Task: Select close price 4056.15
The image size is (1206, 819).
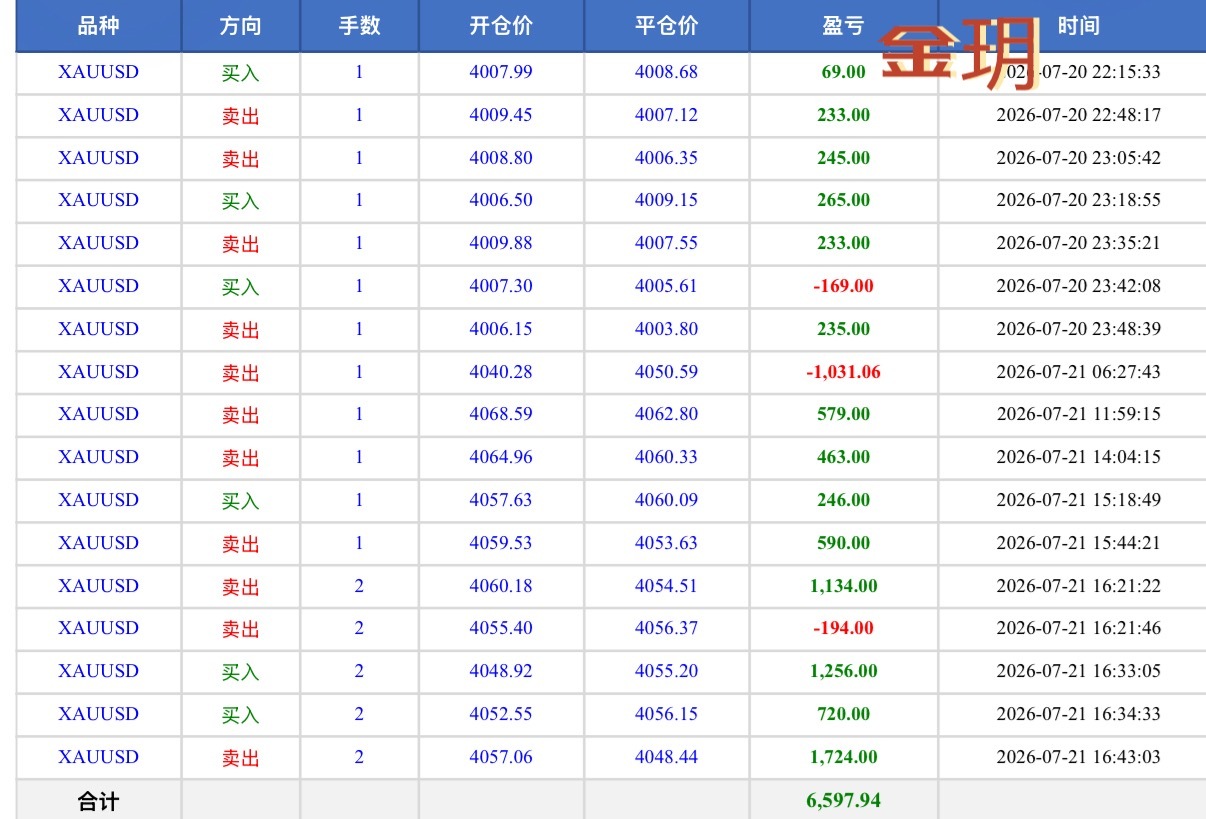Action: [666, 714]
